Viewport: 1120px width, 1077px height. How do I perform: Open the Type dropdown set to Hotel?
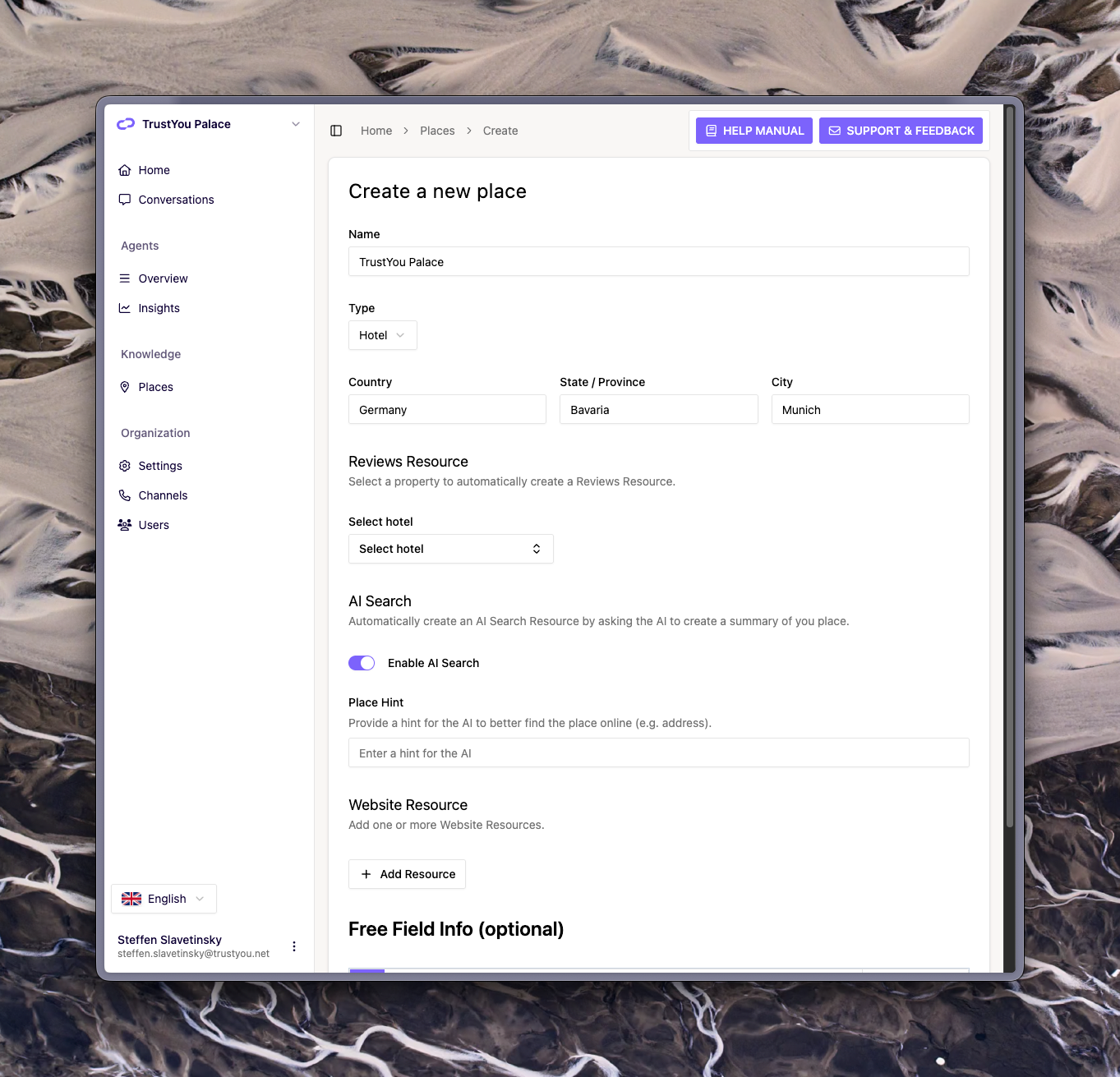point(383,335)
